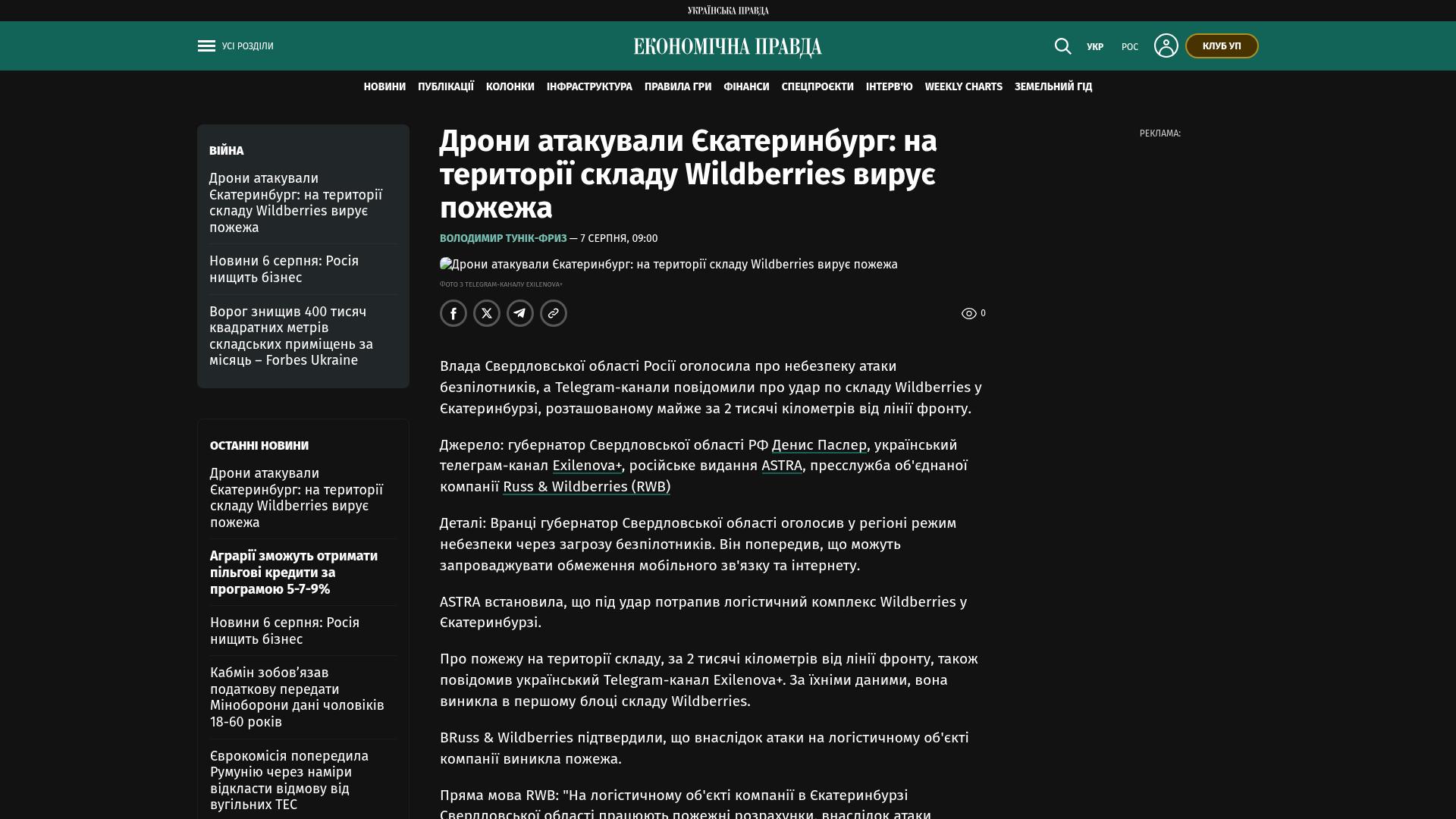Open Russ & Wildberries (RWB) link
Viewport: 1456px width, 819px height.
[x=586, y=487]
